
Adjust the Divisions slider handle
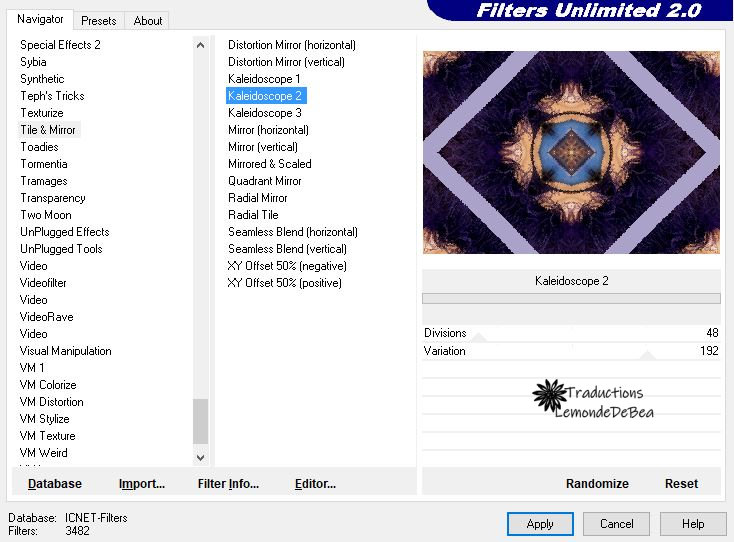(x=478, y=337)
